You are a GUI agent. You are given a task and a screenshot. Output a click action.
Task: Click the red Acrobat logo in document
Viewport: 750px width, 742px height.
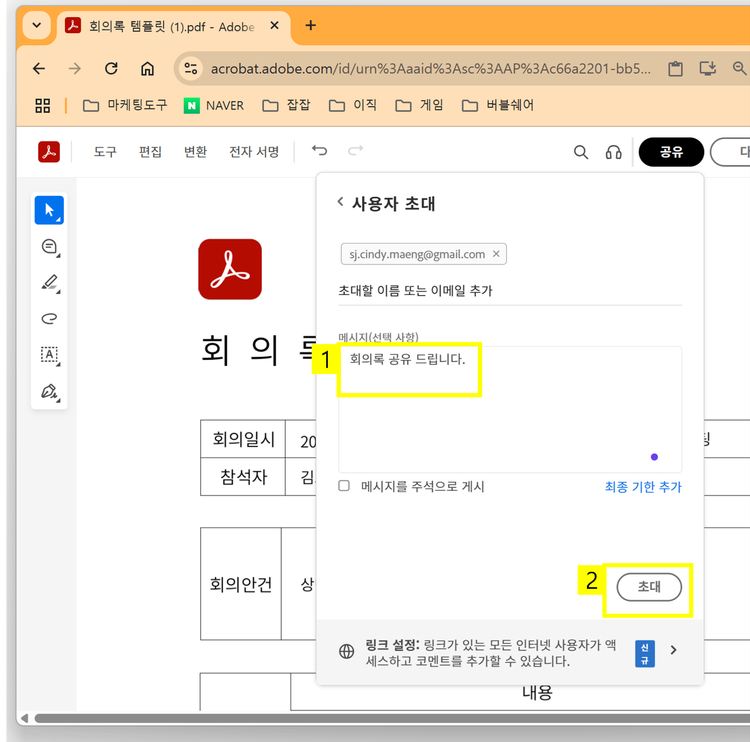coord(230,269)
